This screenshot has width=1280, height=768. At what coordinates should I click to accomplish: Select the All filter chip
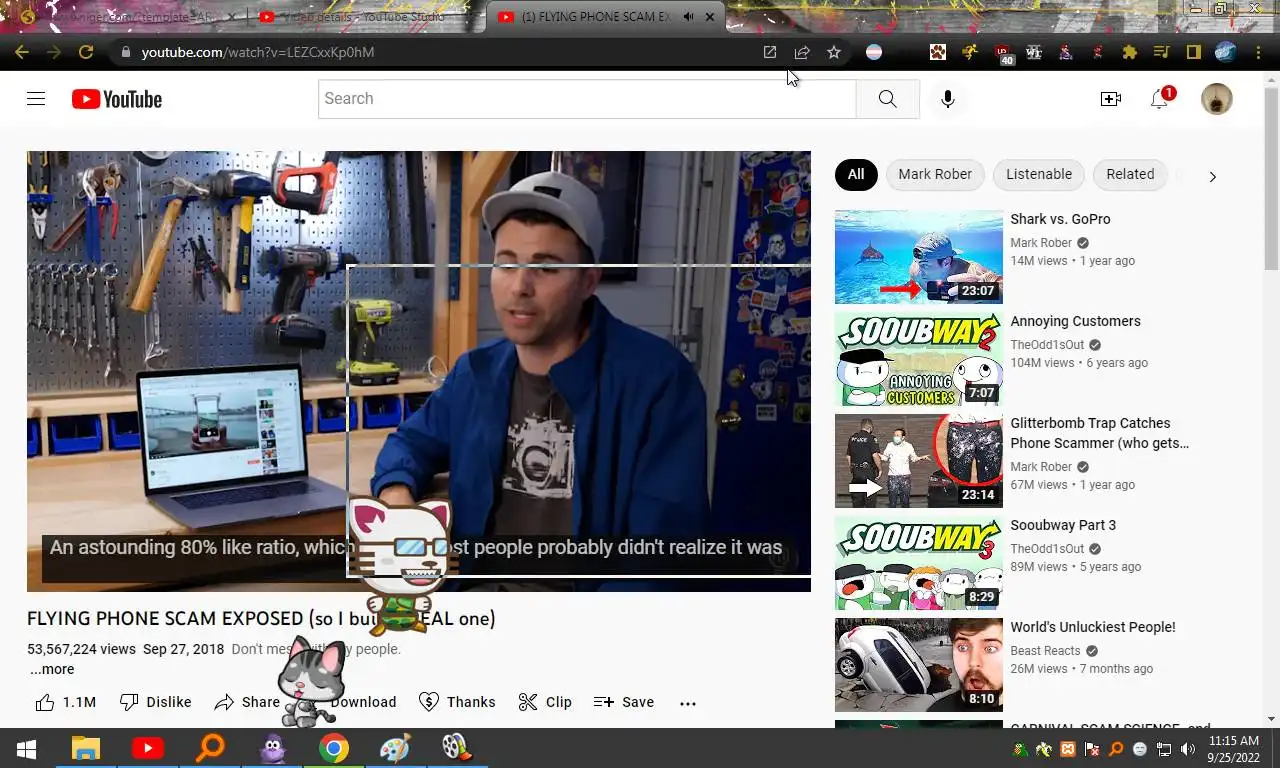(x=856, y=174)
